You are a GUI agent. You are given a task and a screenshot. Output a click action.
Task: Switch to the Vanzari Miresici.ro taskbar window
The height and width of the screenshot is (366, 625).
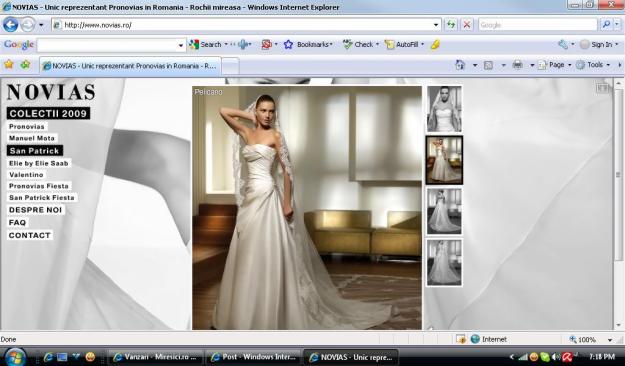[x=155, y=357]
